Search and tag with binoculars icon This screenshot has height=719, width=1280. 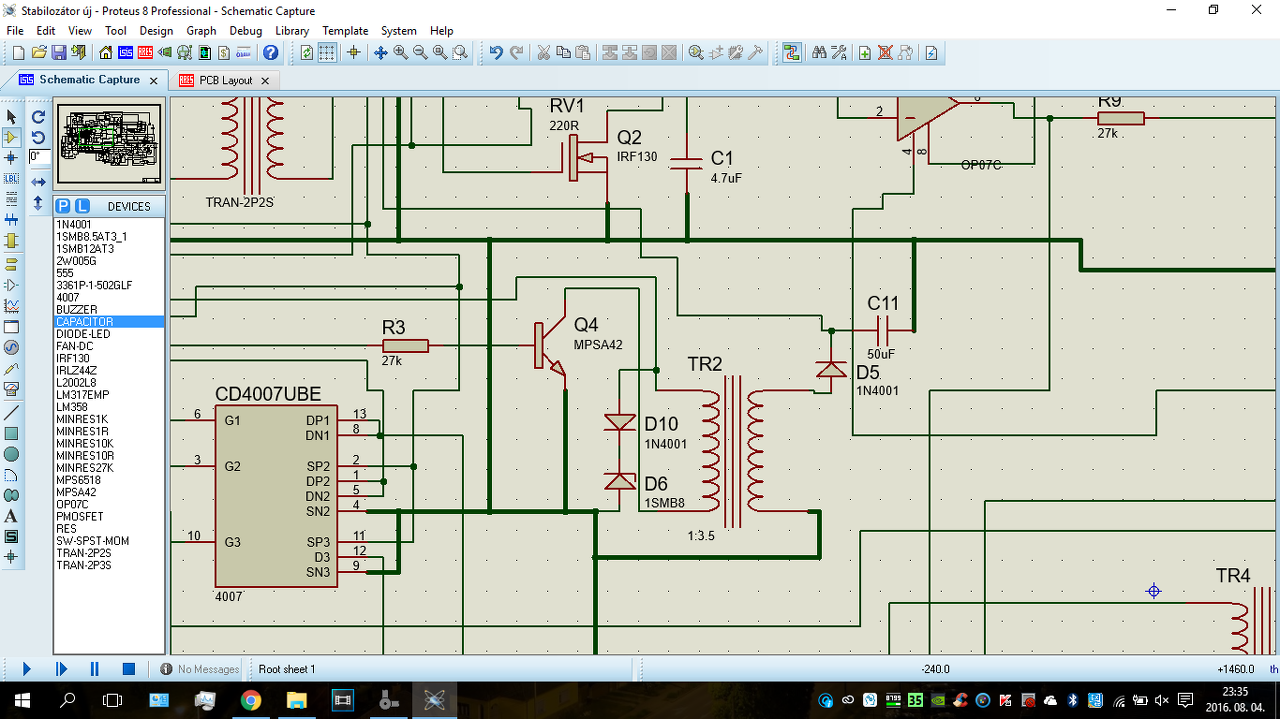pyautogui.click(x=819, y=53)
